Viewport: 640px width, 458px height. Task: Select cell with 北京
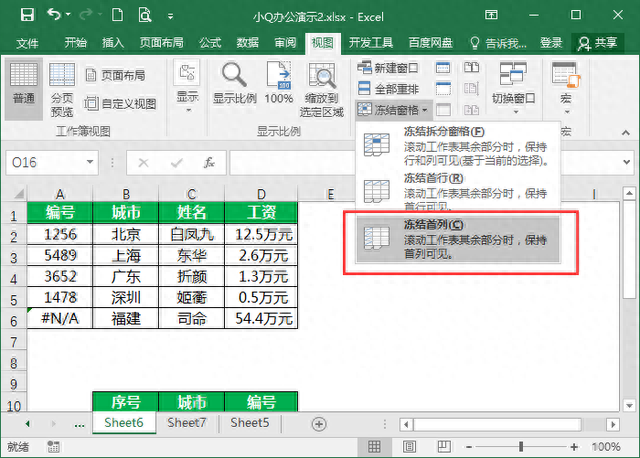(126, 234)
